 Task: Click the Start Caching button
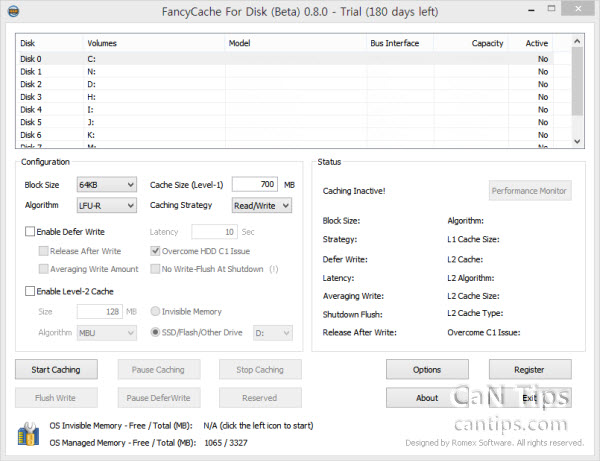[56, 370]
